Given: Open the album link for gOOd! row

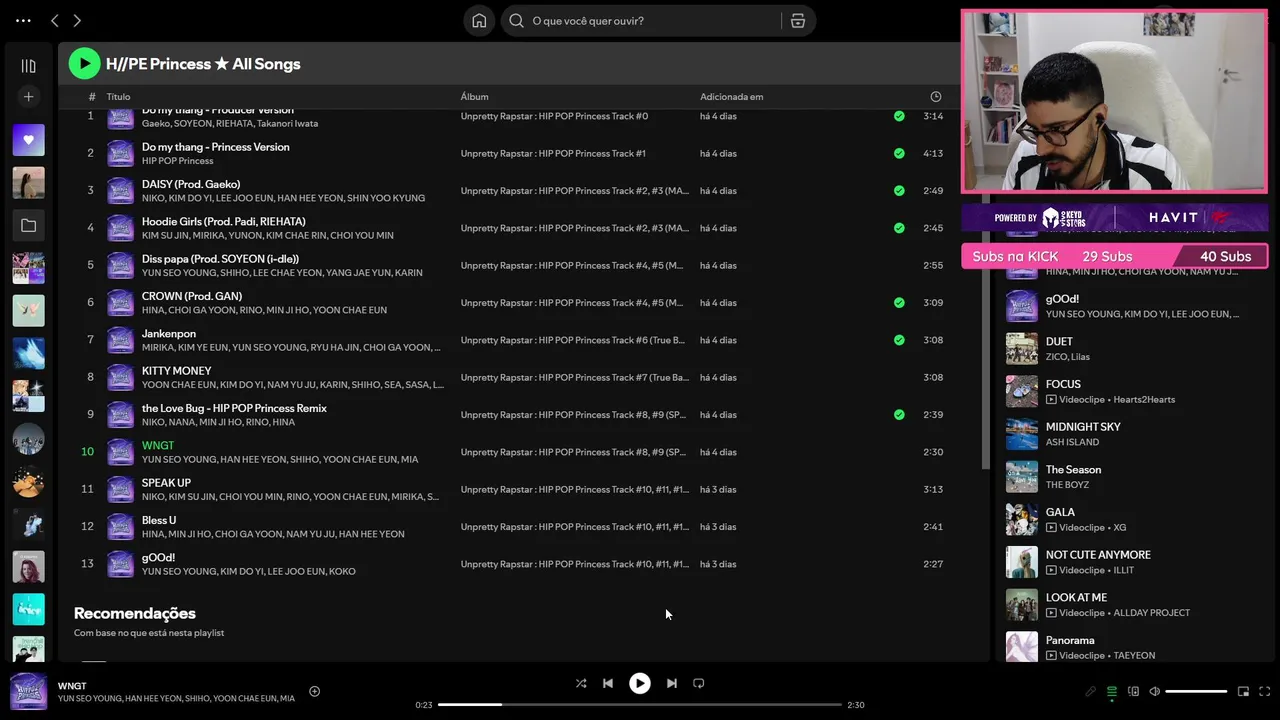Looking at the screenshot, I should point(574,564).
